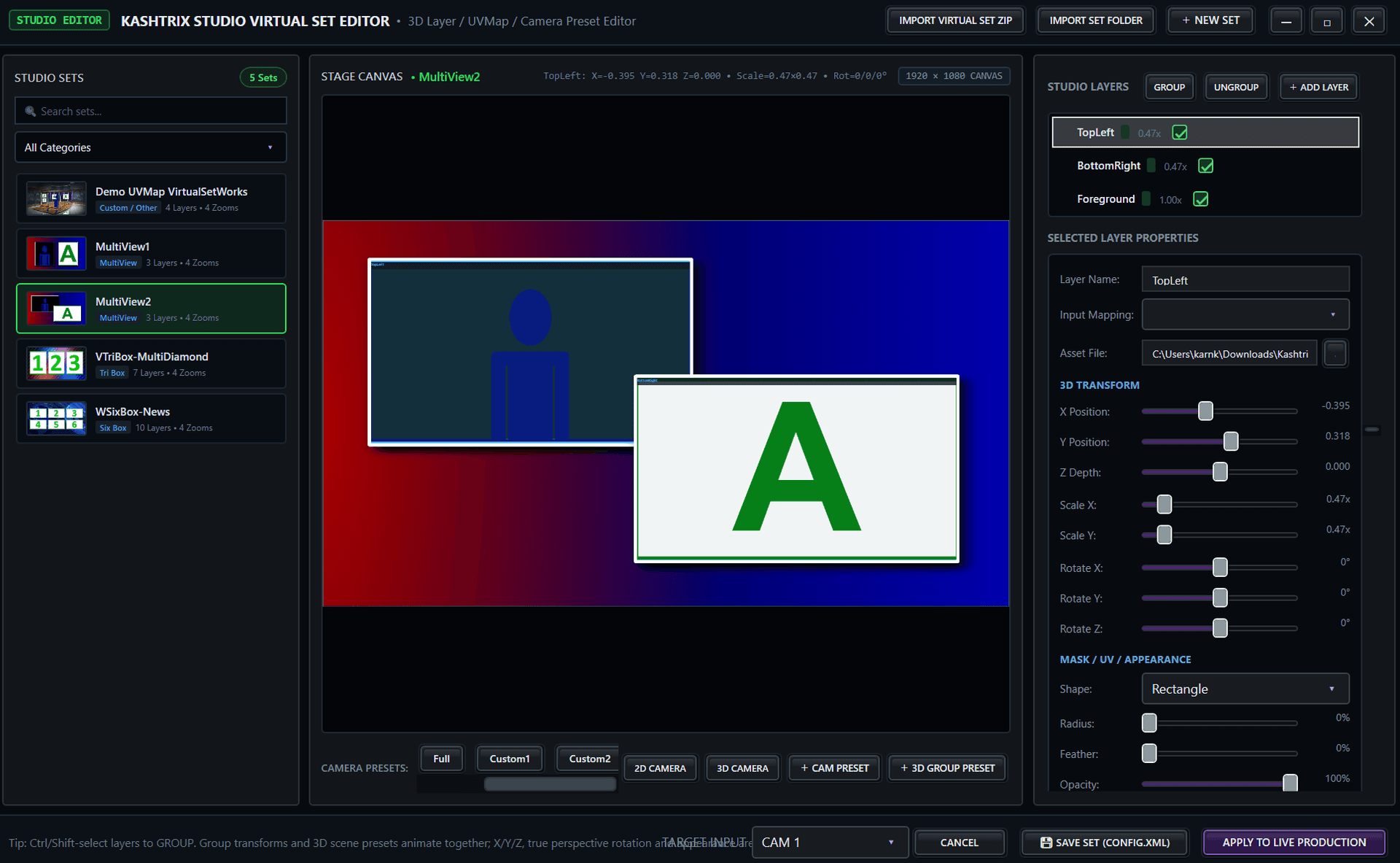Open the All Categories dropdown
1400x863 pixels.
[x=151, y=147]
